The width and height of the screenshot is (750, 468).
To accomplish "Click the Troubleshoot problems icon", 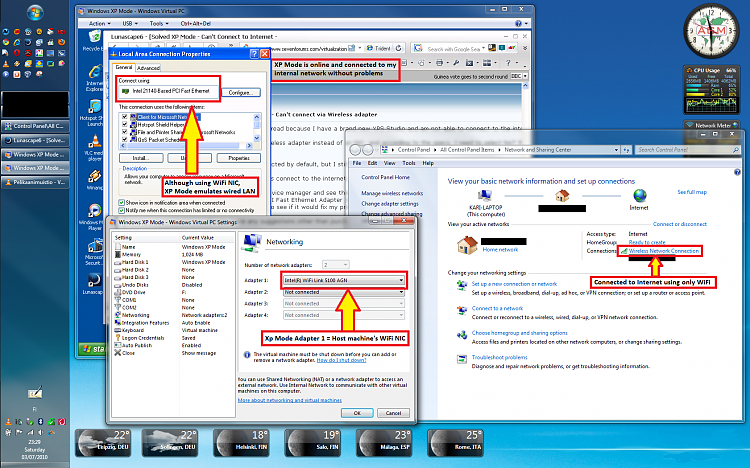I will tap(462, 359).
